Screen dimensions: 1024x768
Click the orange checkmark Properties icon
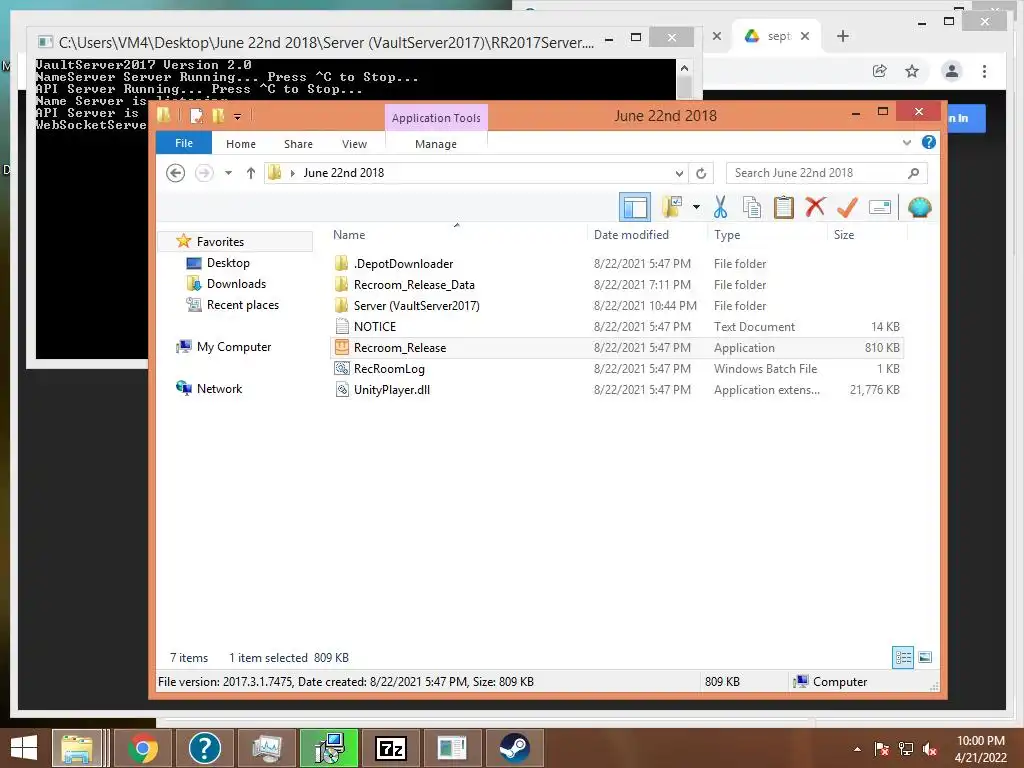[847, 208]
